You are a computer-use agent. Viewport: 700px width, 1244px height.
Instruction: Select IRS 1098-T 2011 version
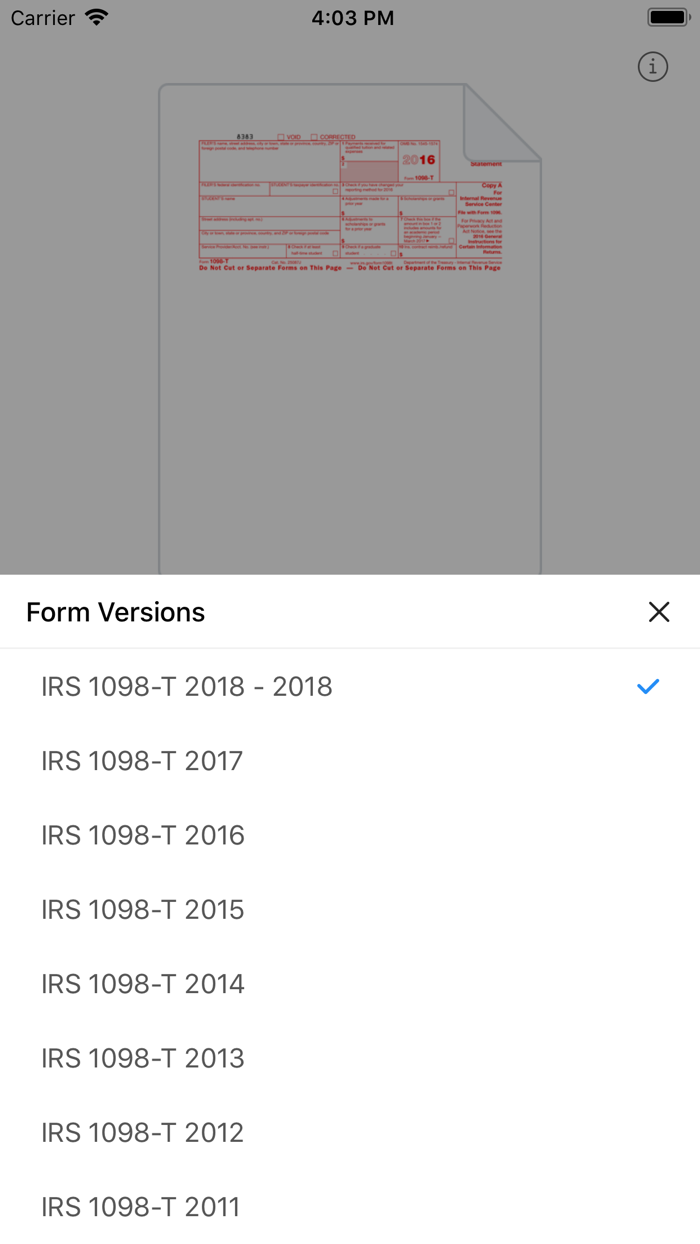pos(140,1207)
